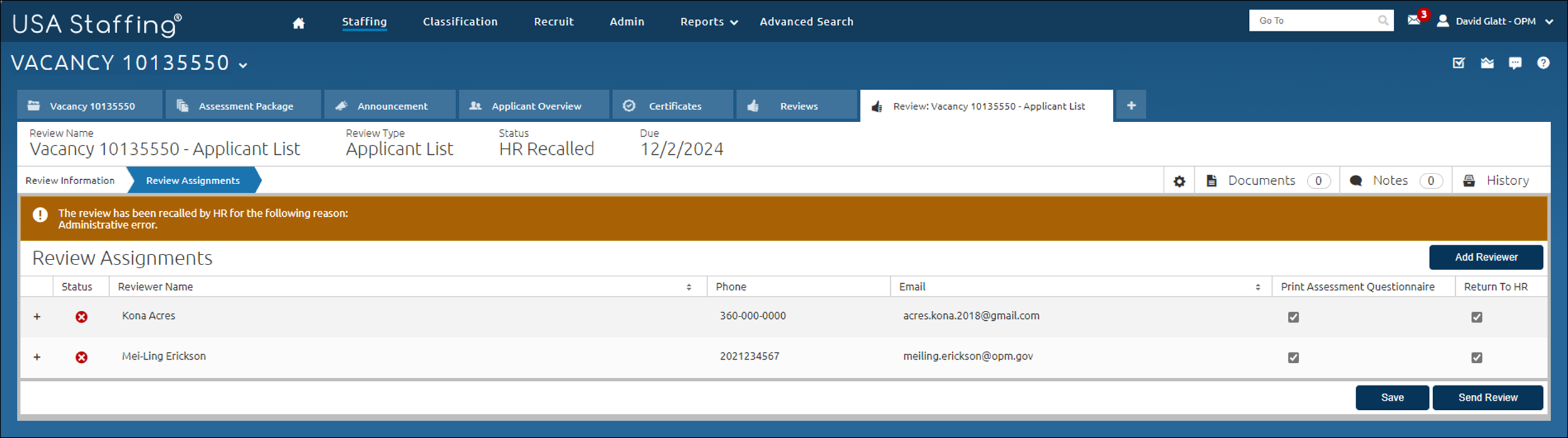Click the Documents page icon
Screen dimensions: 1568x438
click(1212, 180)
